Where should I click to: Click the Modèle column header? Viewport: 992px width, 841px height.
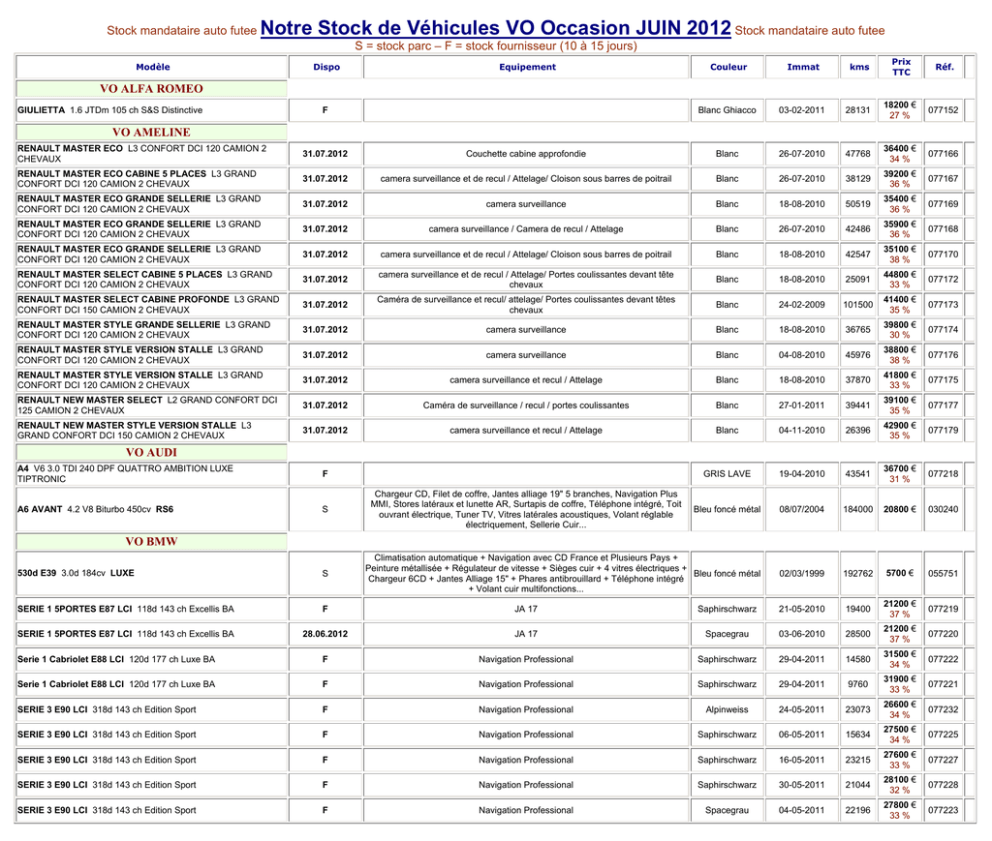[153, 67]
